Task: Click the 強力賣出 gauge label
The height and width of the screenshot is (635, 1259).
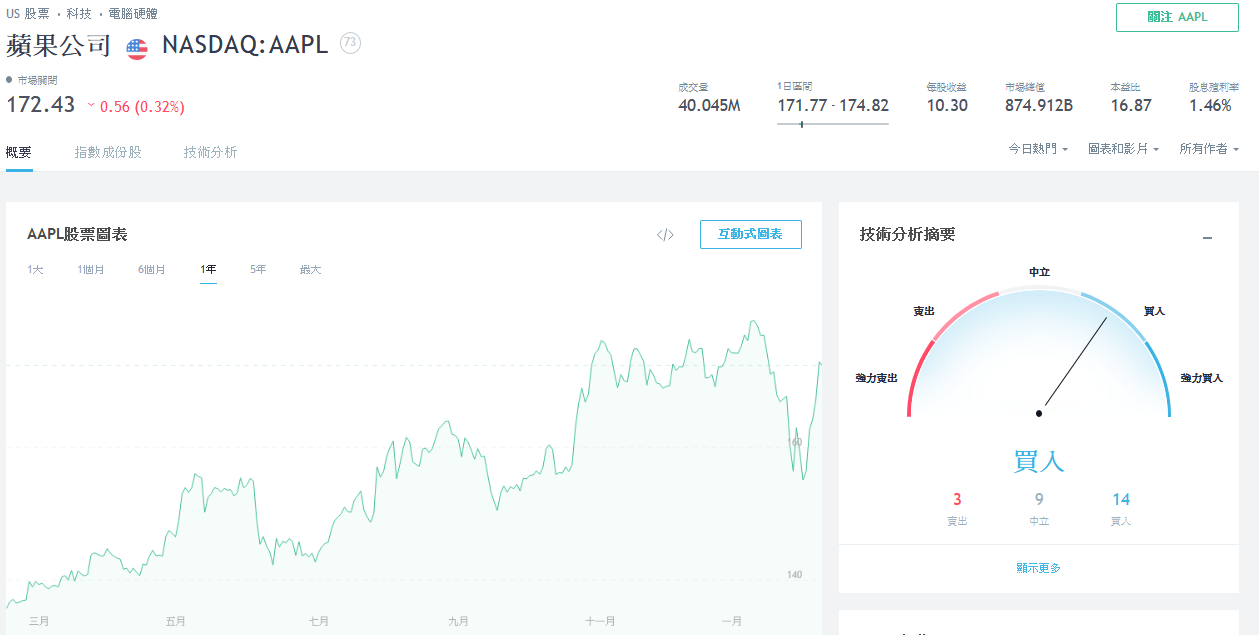Action: 876,378
